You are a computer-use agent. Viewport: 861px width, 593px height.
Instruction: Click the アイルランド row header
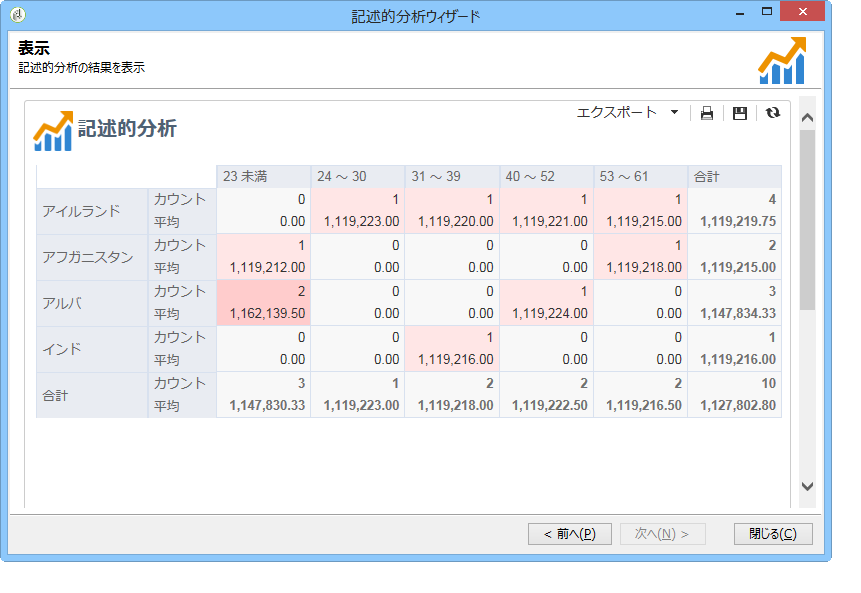click(x=92, y=211)
